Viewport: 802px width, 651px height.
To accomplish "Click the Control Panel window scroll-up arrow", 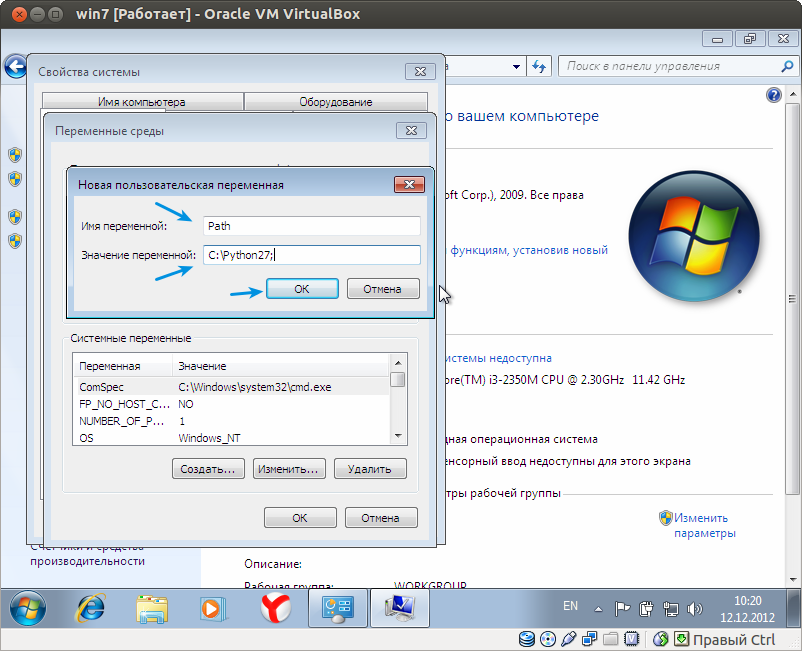I will [793, 95].
